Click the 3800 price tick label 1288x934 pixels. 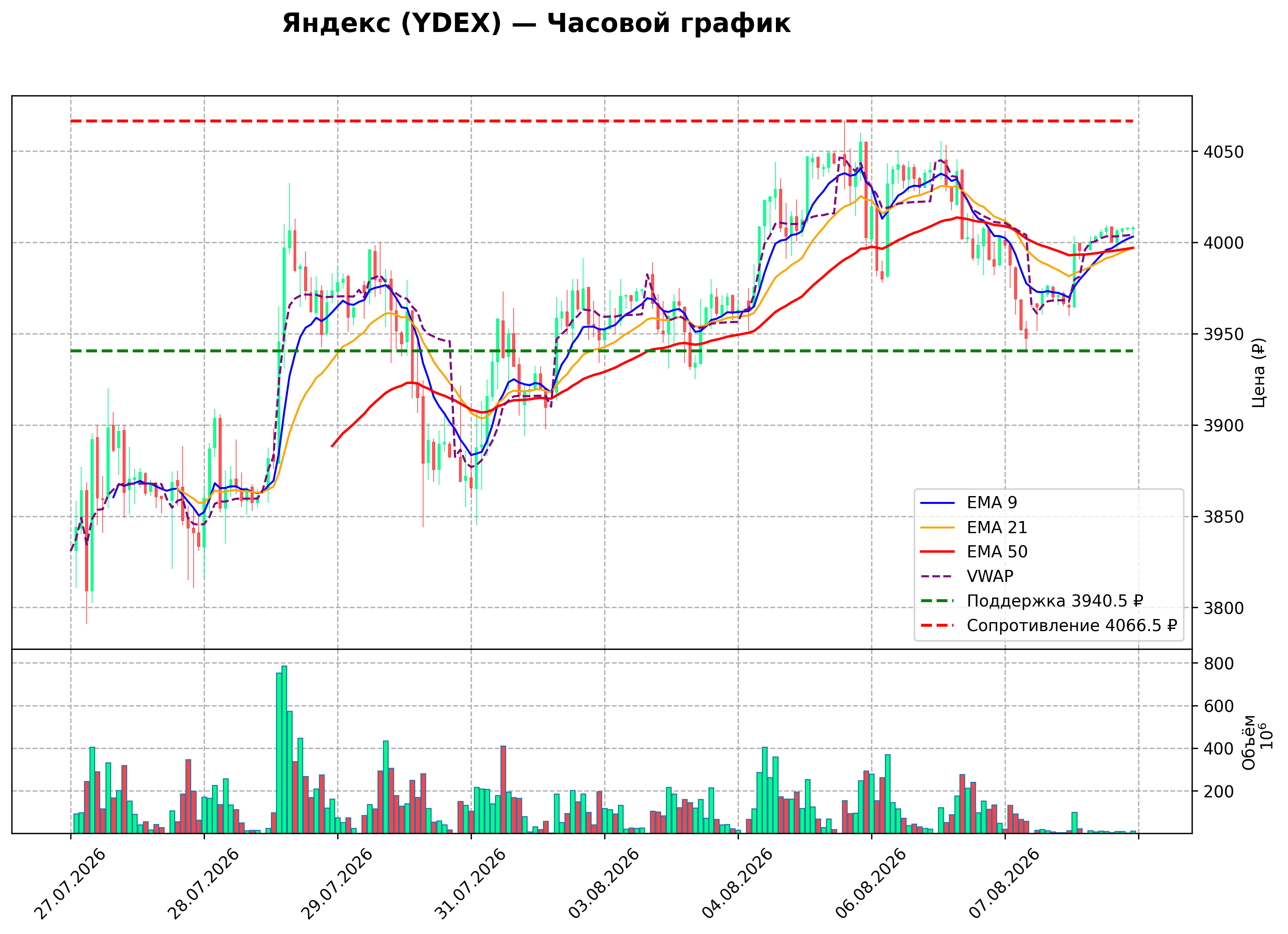(1223, 608)
